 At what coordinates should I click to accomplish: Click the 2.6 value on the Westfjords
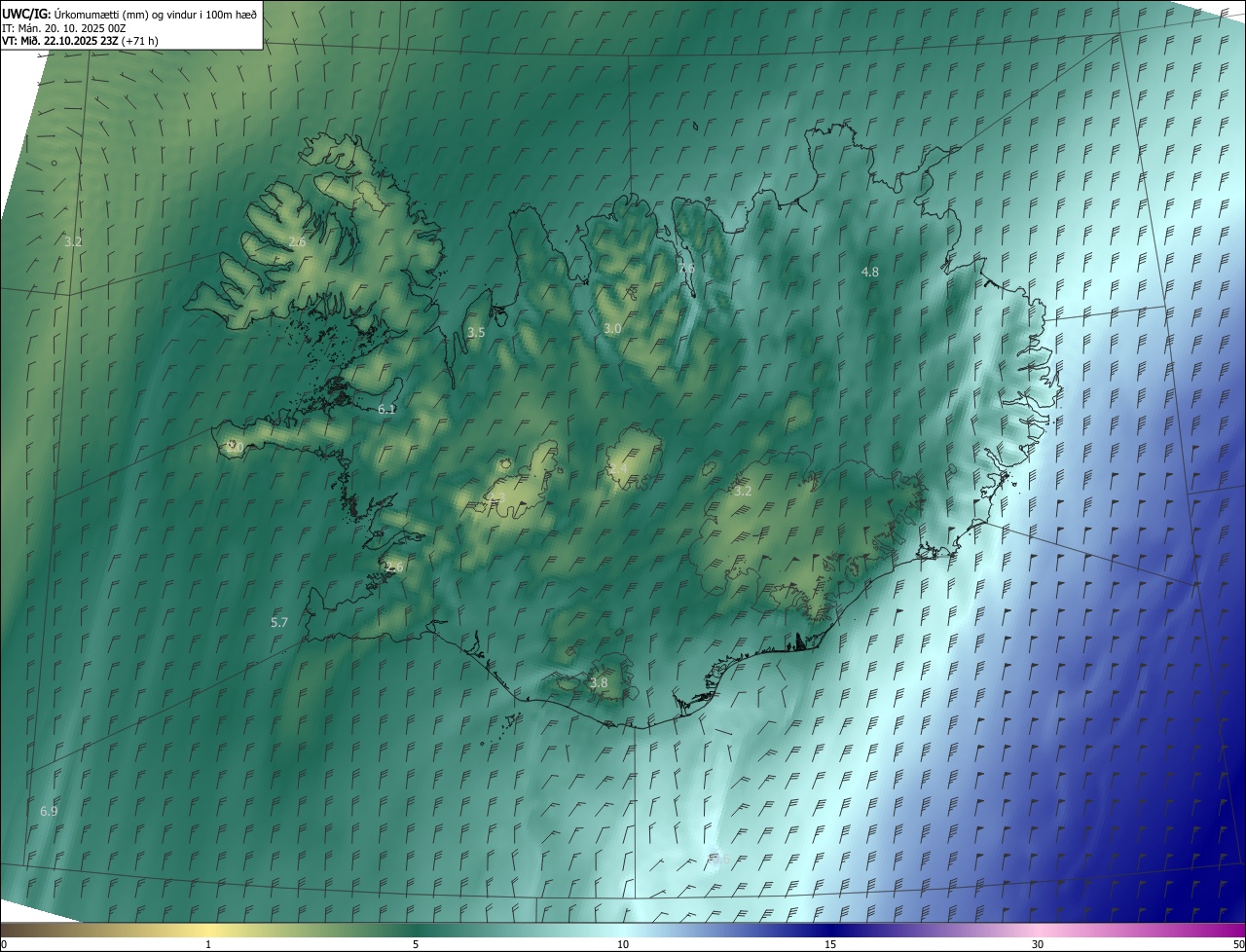click(x=297, y=241)
